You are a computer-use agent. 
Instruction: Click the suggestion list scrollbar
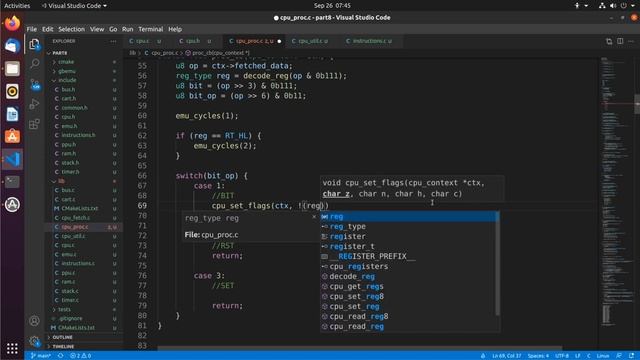click(x=498, y=263)
